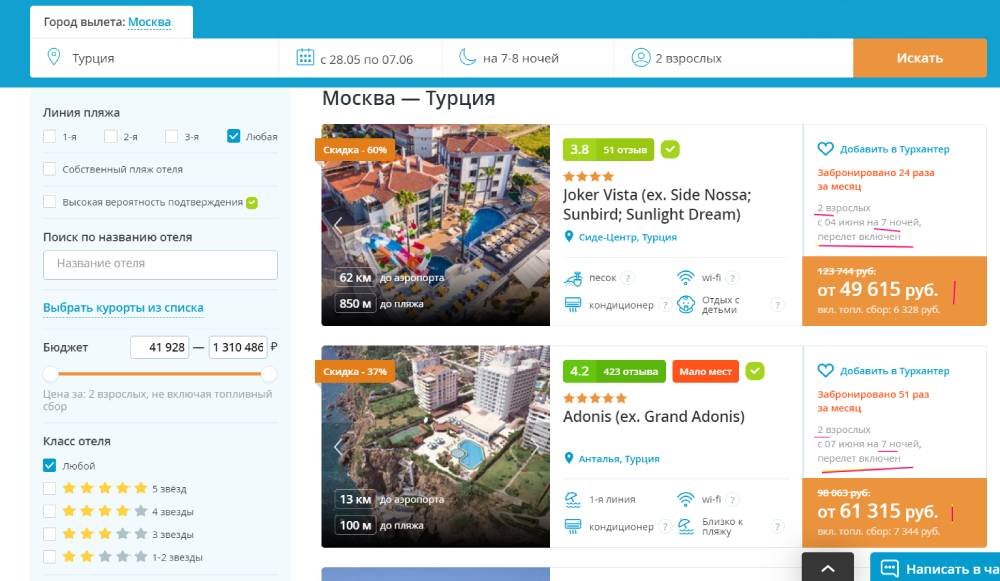Open the Joker Vista hotel title link
Image resolution: width=1000 pixels, height=581 pixels.
pos(656,204)
